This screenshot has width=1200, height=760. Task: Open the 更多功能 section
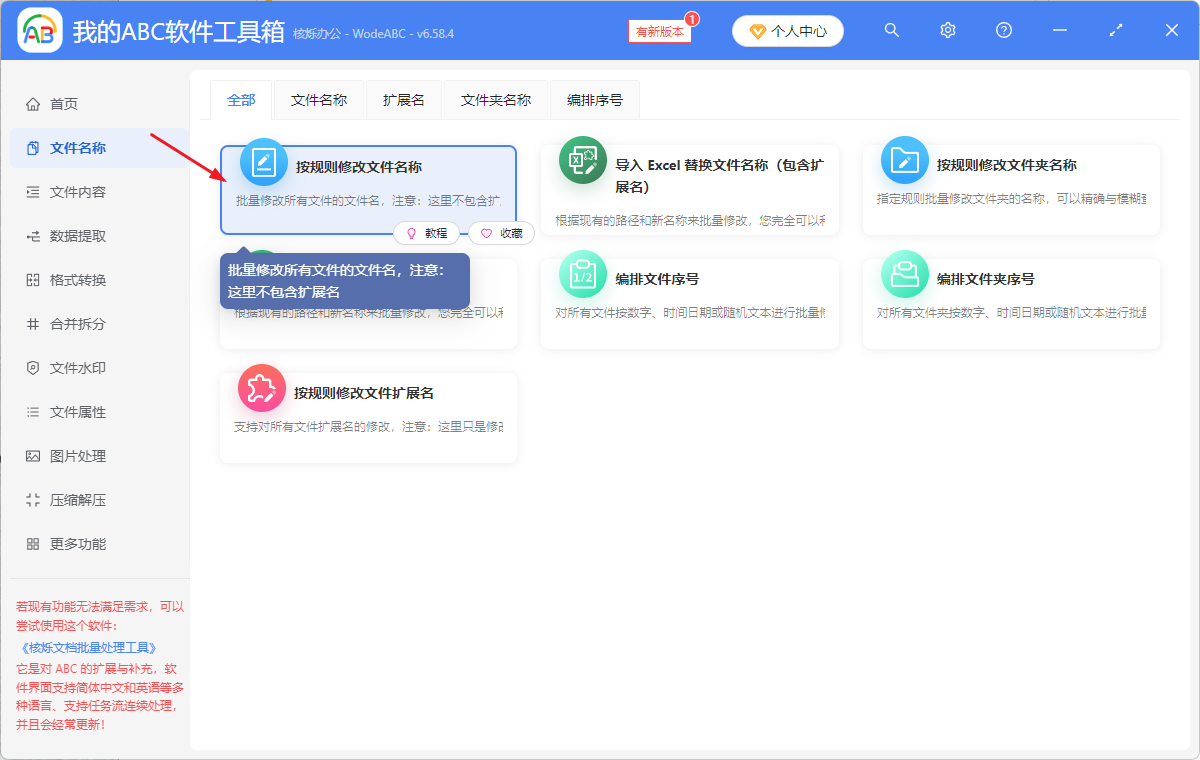coord(73,543)
